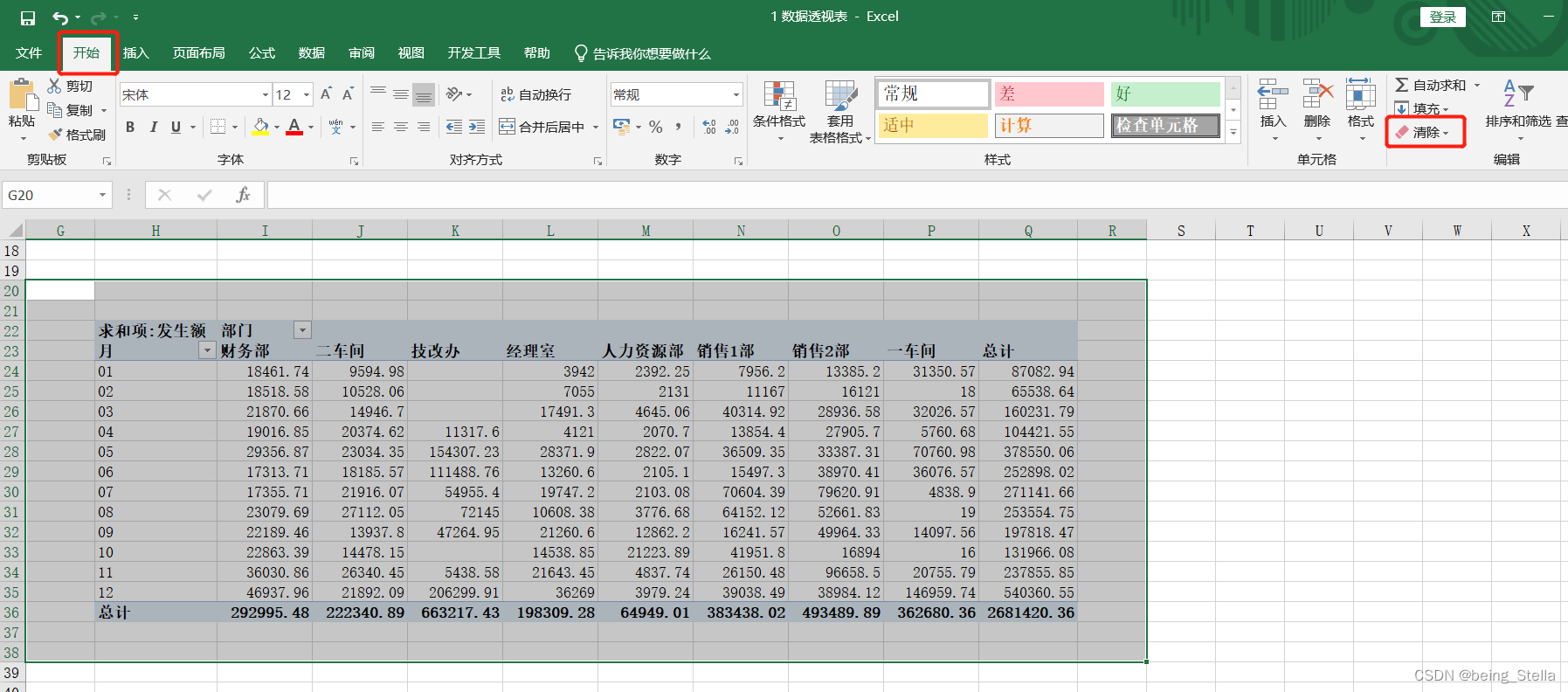The image size is (1568, 692).
Task: Copy selection with 复制 icon
Action: 55,110
